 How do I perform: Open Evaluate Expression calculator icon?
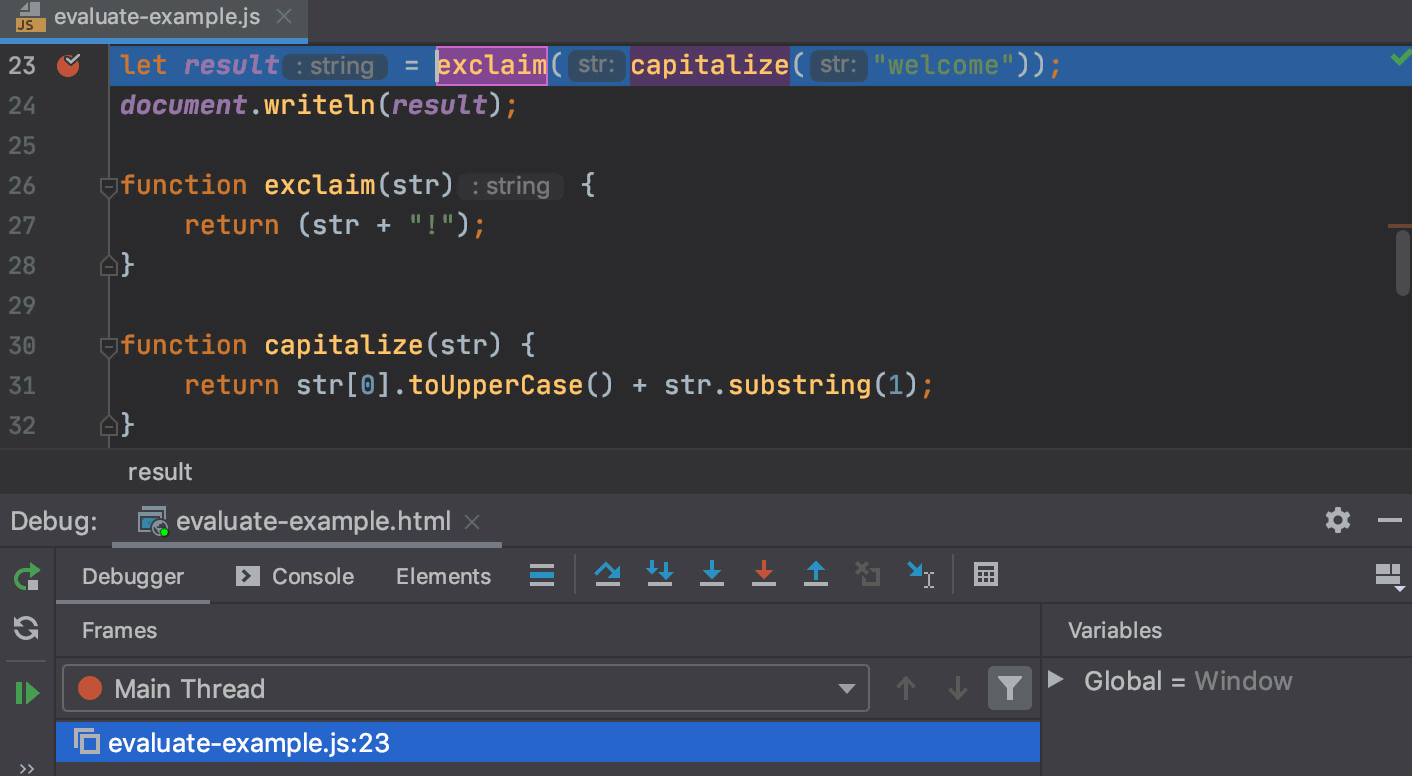pos(986,574)
